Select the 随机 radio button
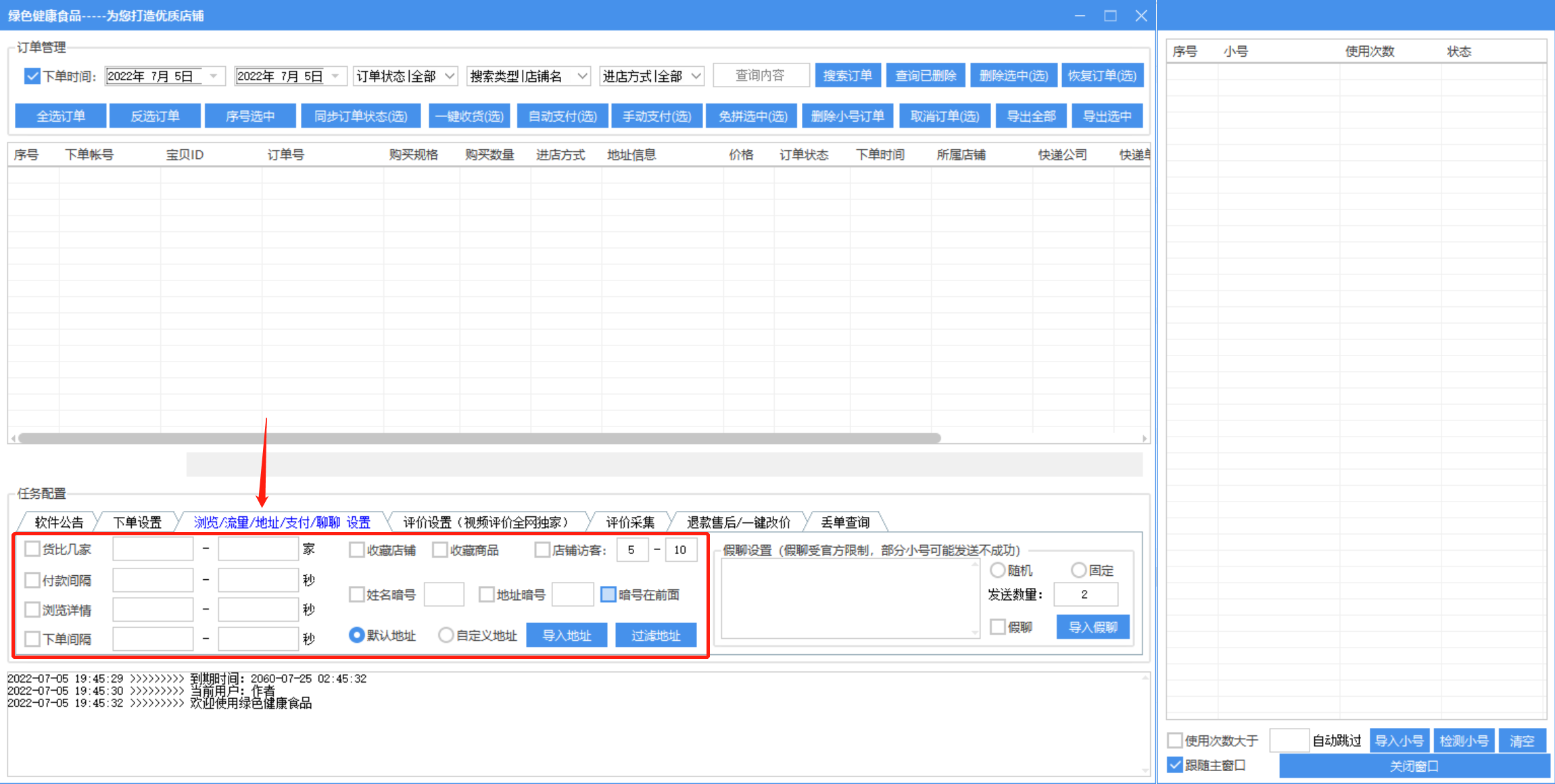This screenshot has height=784, width=1555. tap(997, 570)
